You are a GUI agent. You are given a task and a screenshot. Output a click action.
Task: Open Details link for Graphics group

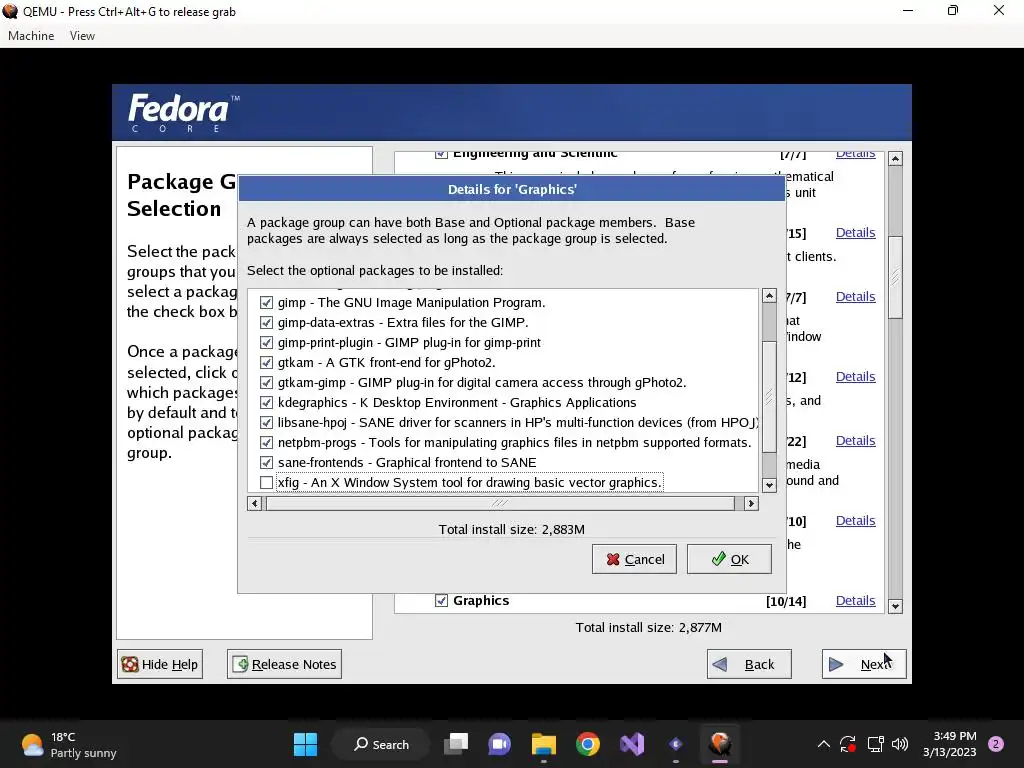856,600
